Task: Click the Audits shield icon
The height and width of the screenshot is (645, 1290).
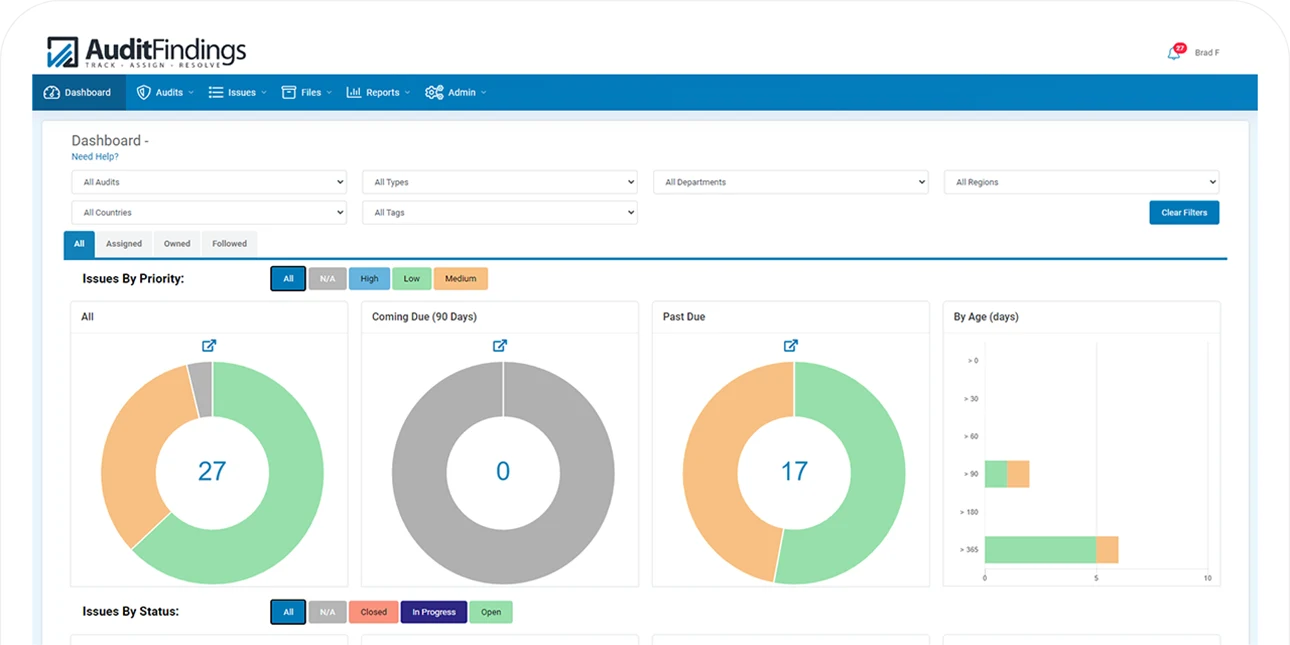Action: pyautogui.click(x=143, y=92)
